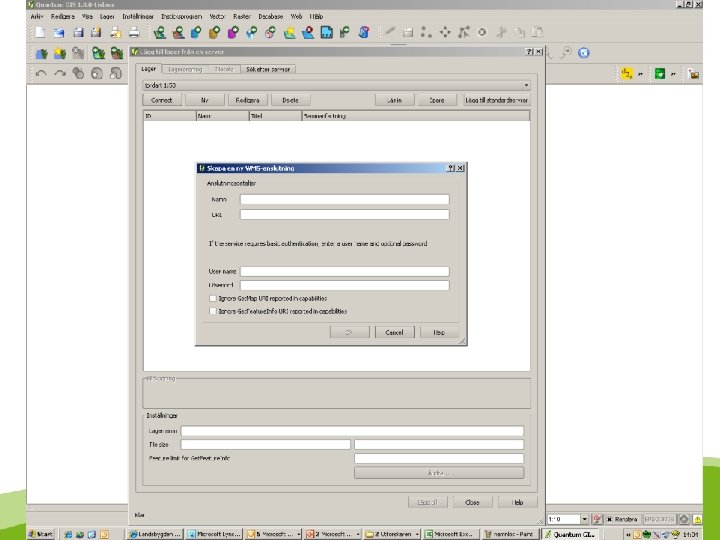Screen dimensions: 720x540
Task: Open the Redigera menu
Action: [x=62, y=17]
